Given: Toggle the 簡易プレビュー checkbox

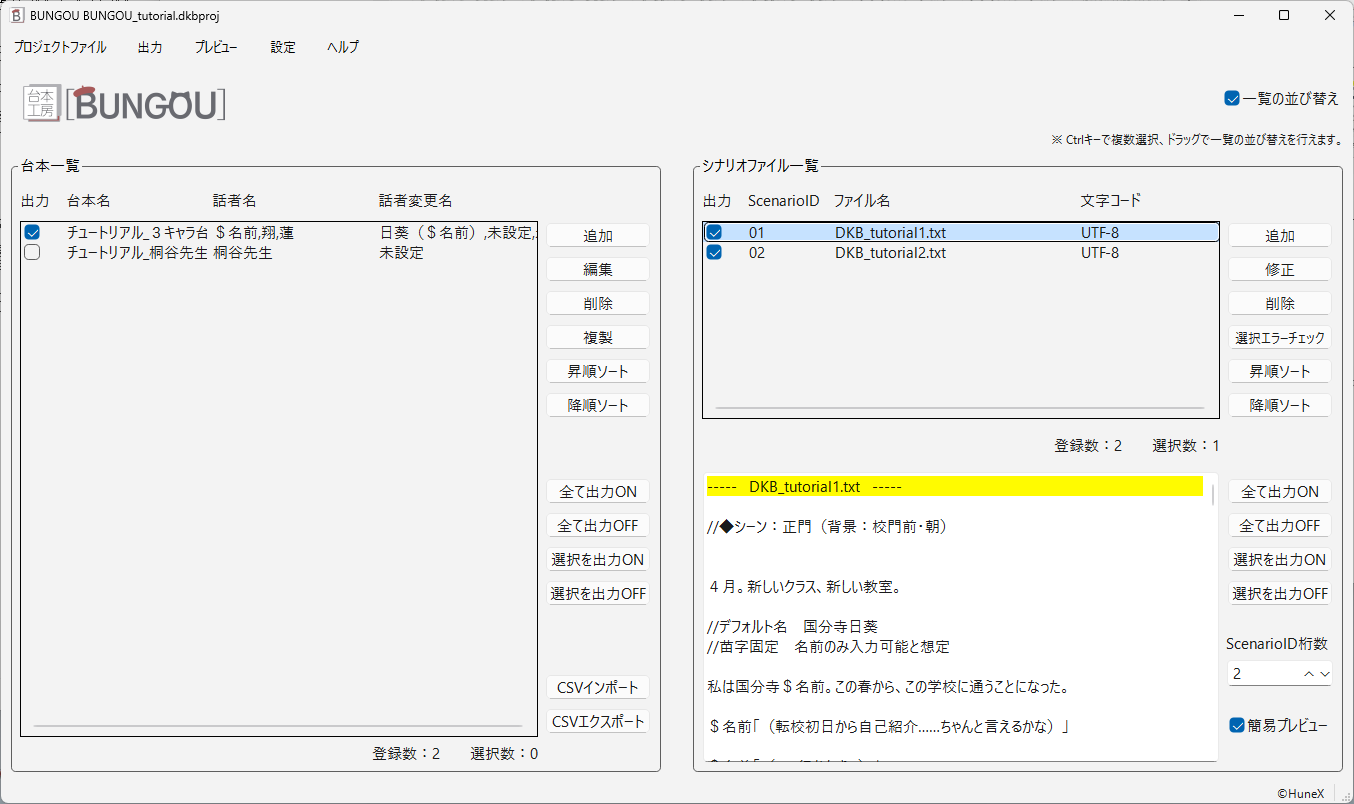Looking at the screenshot, I should (1237, 725).
